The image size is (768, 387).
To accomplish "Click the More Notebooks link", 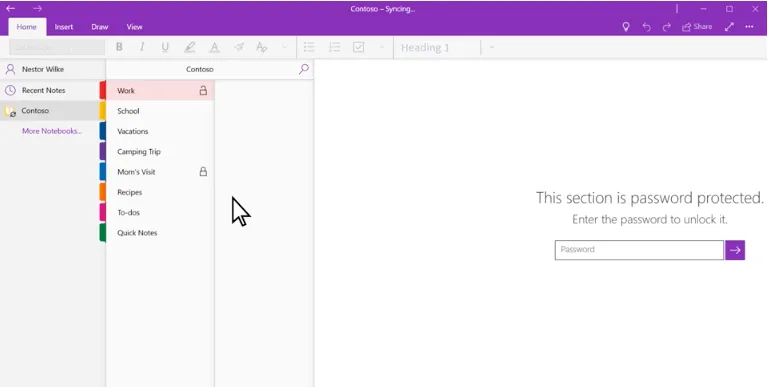I will click(52, 131).
